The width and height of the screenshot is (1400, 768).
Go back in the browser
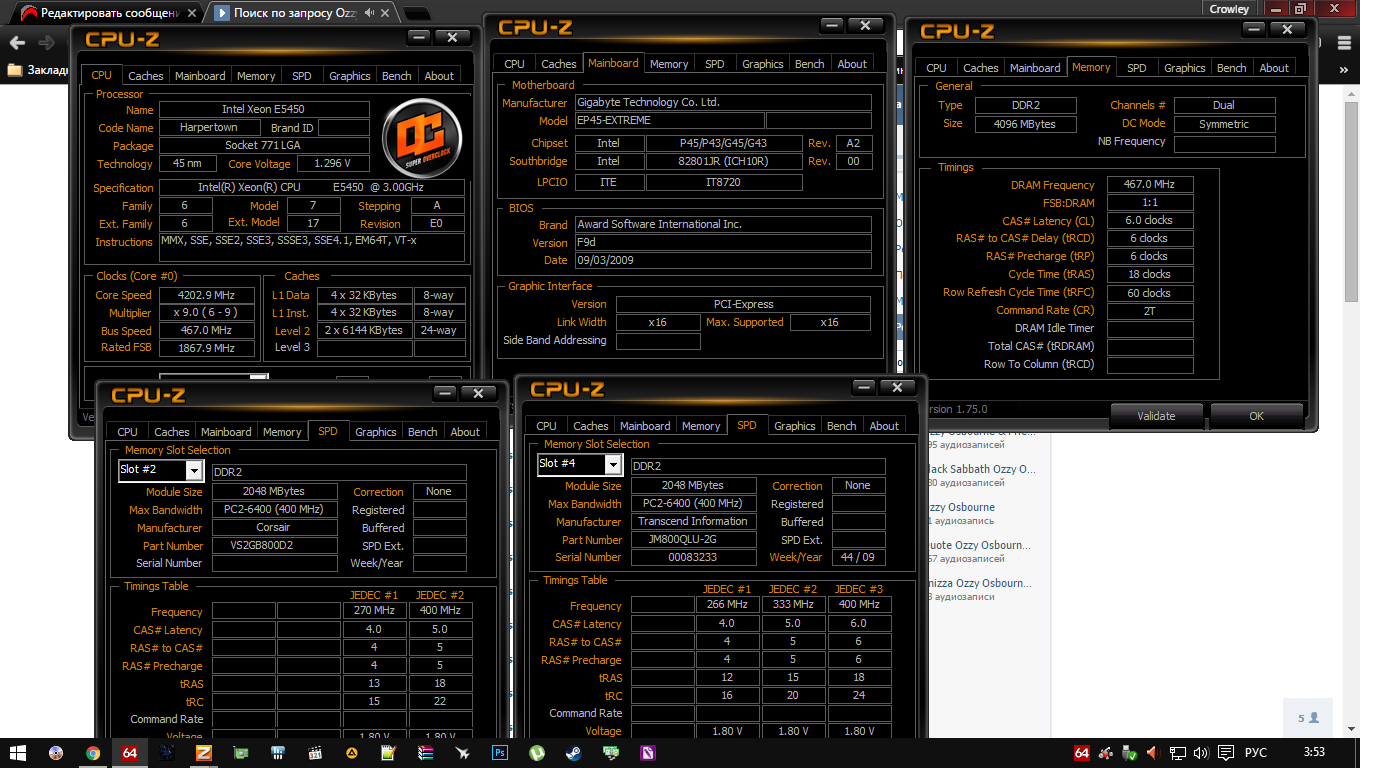coord(17,43)
